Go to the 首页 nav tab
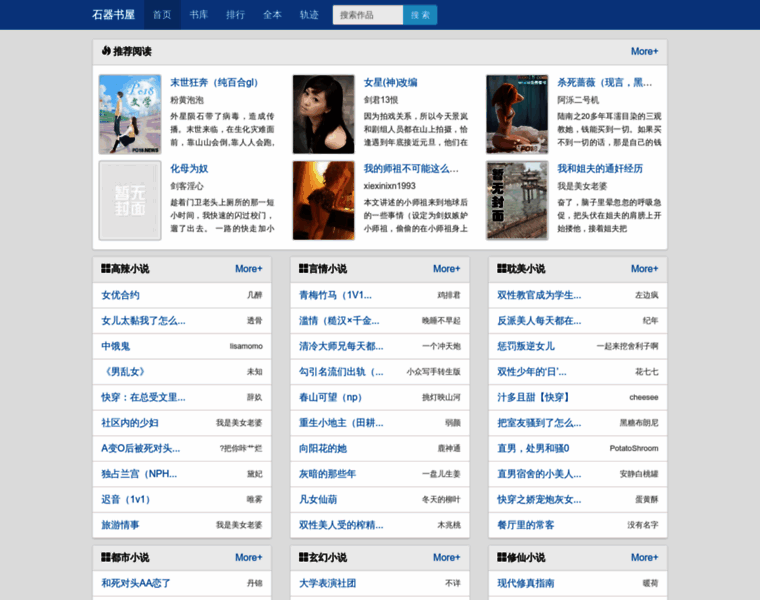This screenshot has height=600, width=760. click(162, 15)
